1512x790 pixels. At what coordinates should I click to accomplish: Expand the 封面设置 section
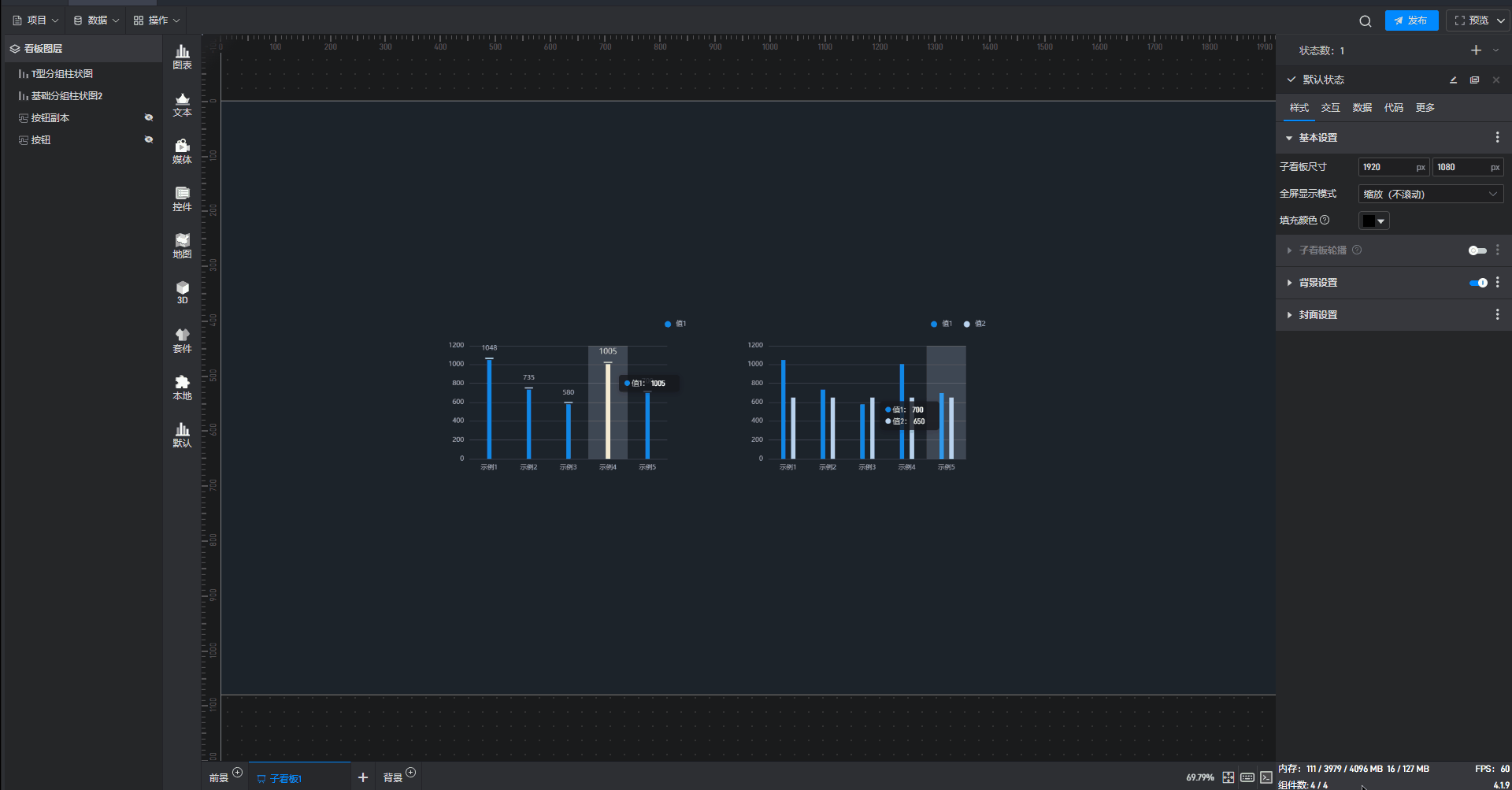point(1289,315)
